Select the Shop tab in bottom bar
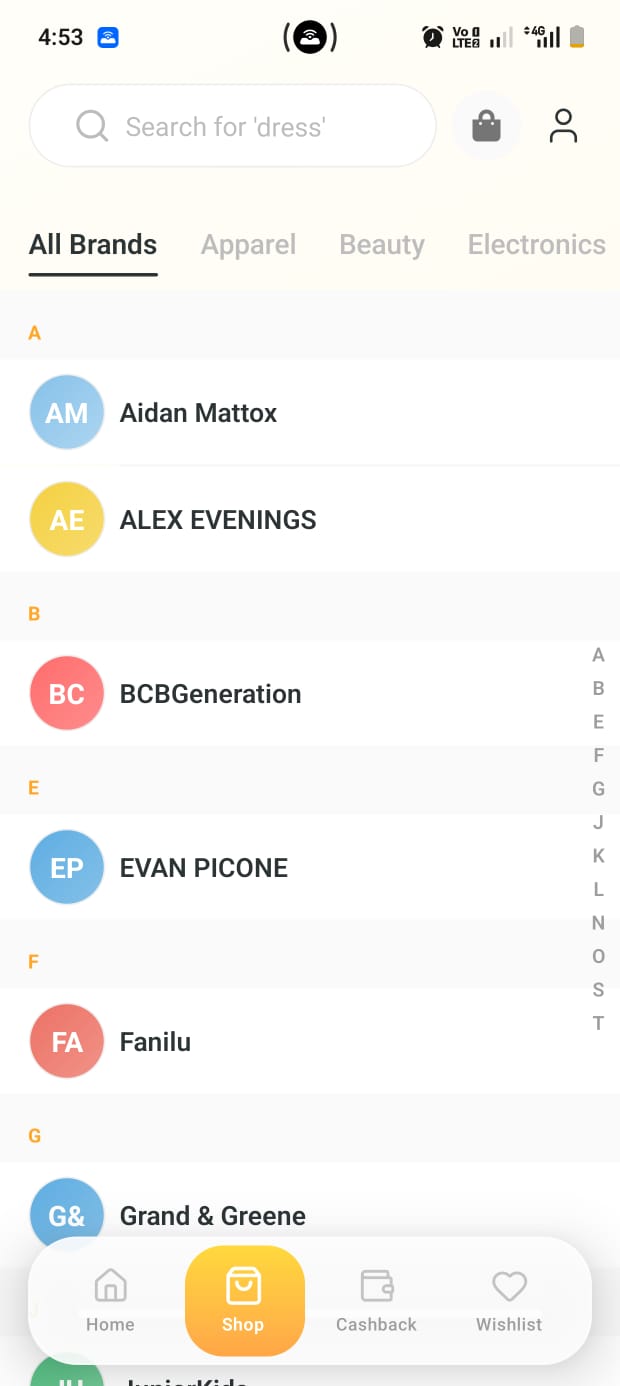Screen dimensions: 620x1386 click(x=244, y=1300)
